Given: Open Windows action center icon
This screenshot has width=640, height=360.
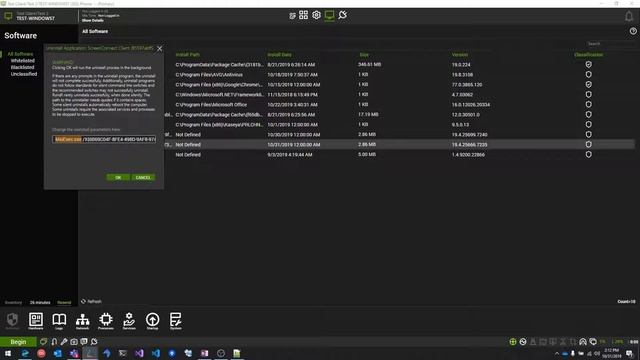Looking at the screenshot, I should (x=630, y=353).
